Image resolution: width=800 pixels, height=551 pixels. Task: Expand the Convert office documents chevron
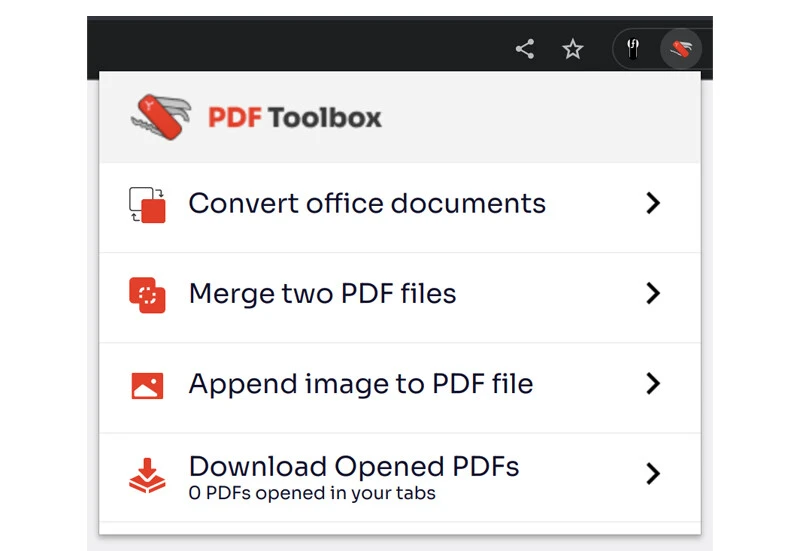[x=653, y=203]
